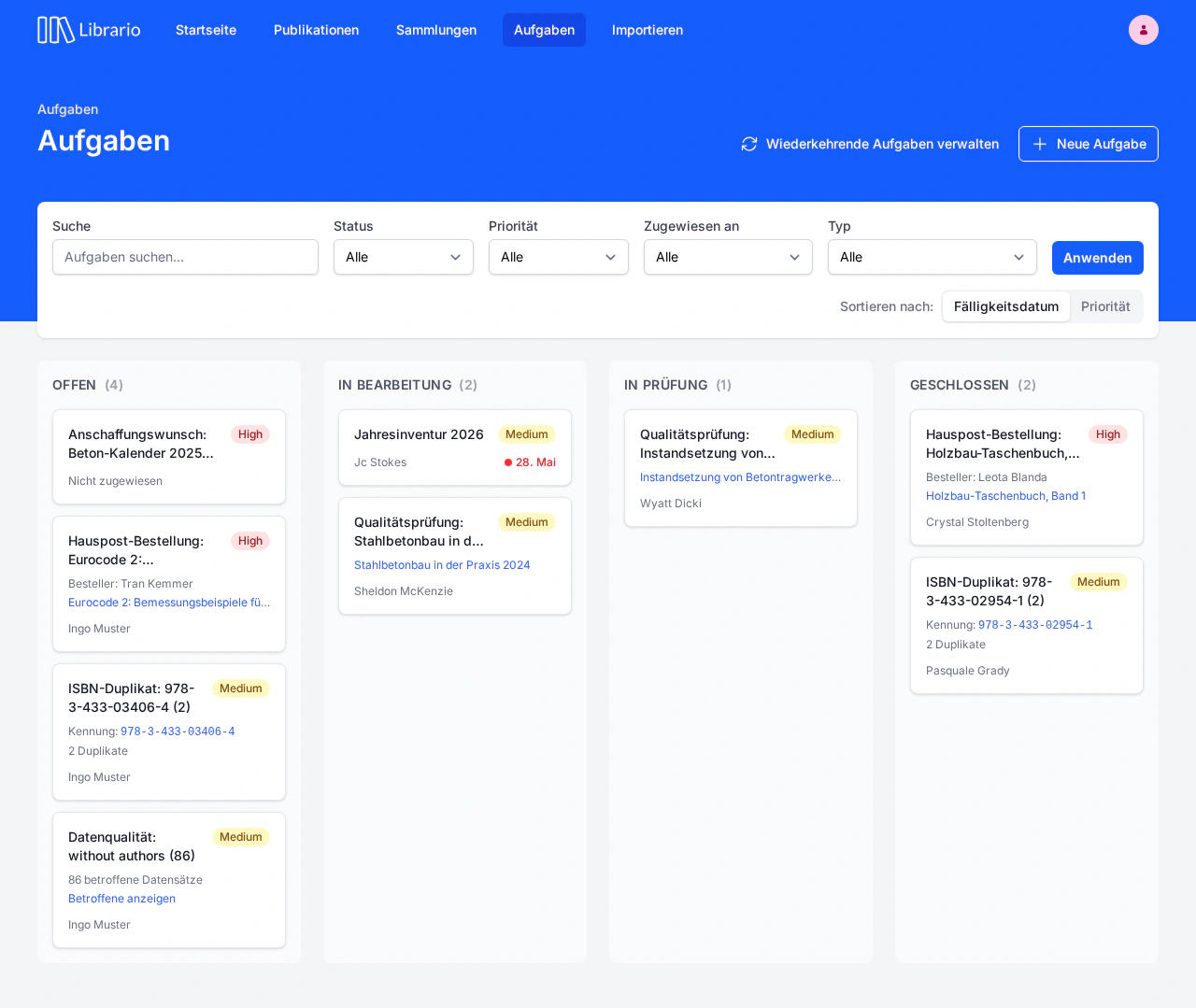Open the Jahresinventur 2026 task card
The image size is (1196, 1008).
click(455, 447)
